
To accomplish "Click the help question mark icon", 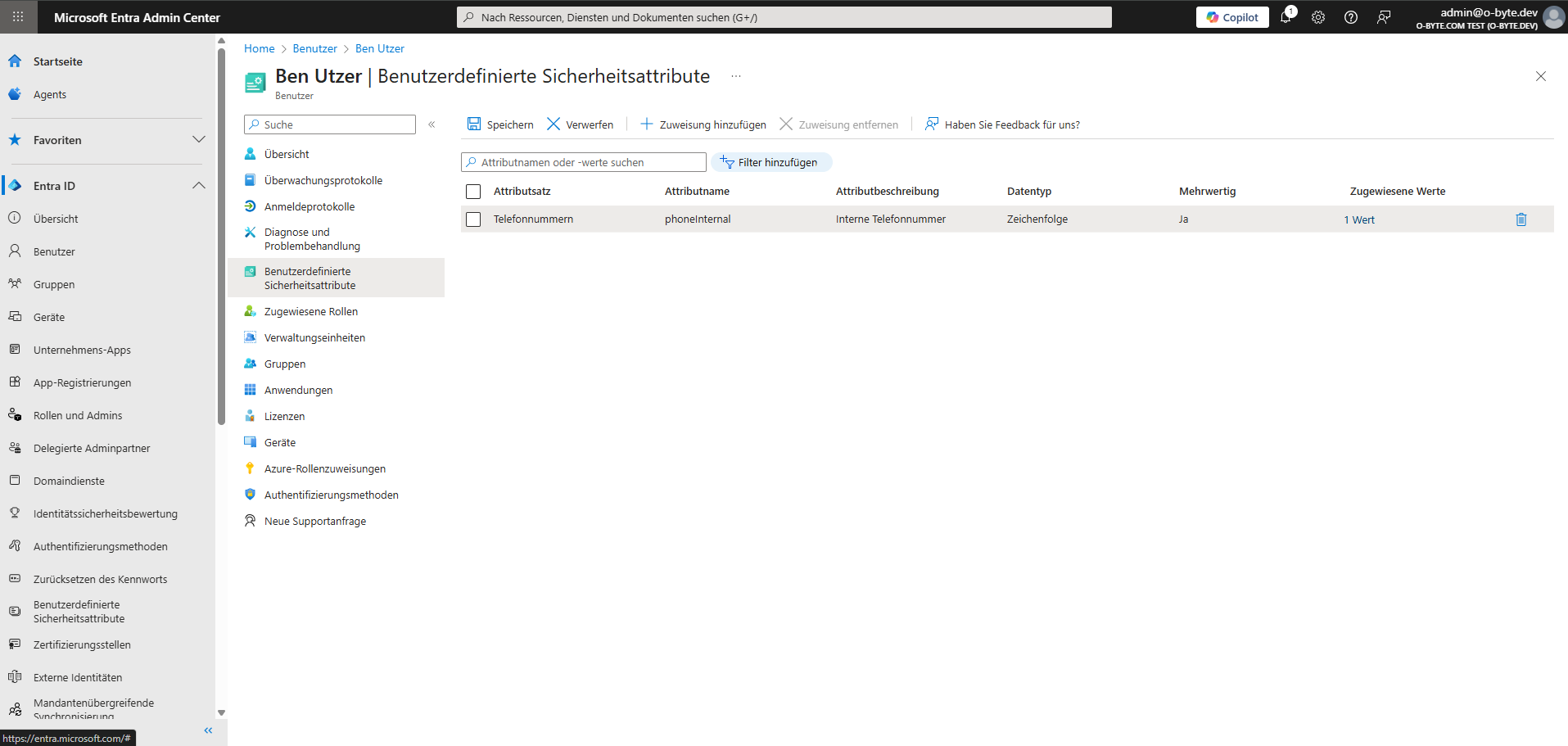I will [x=1351, y=17].
